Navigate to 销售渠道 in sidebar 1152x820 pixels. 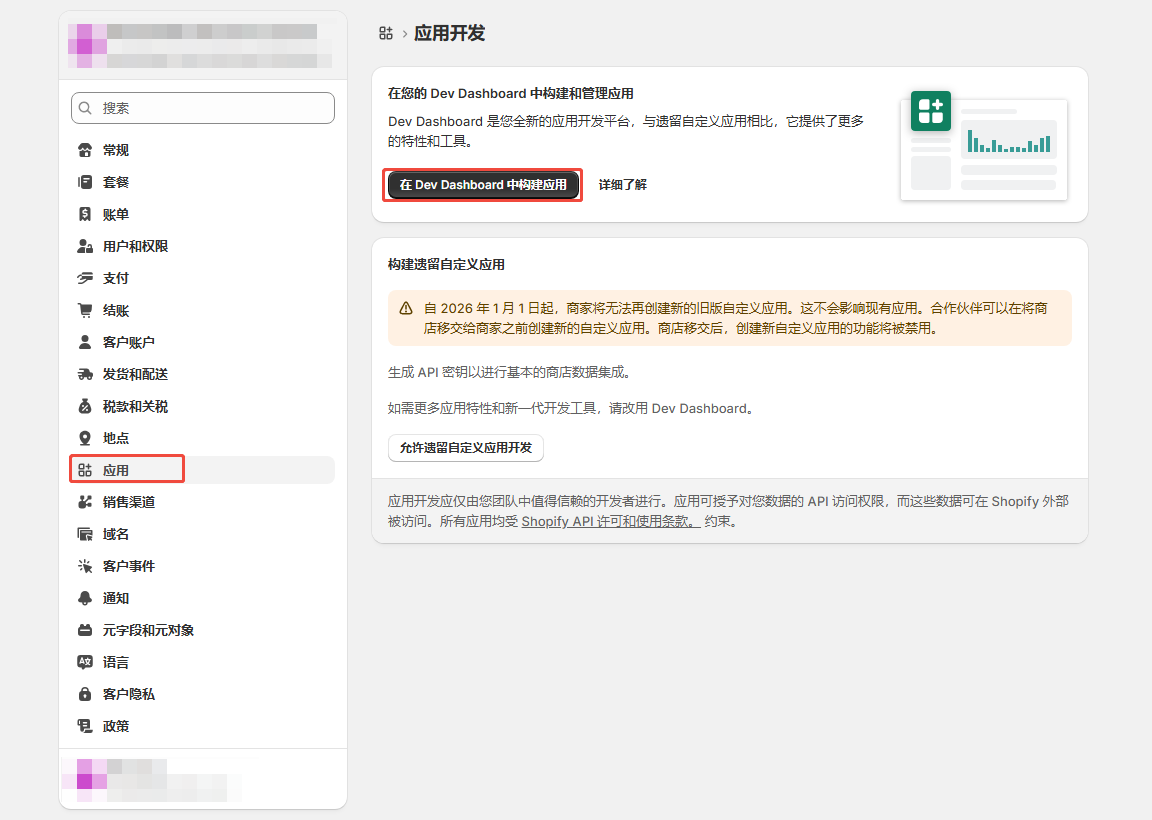pyautogui.click(x=128, y=502)
